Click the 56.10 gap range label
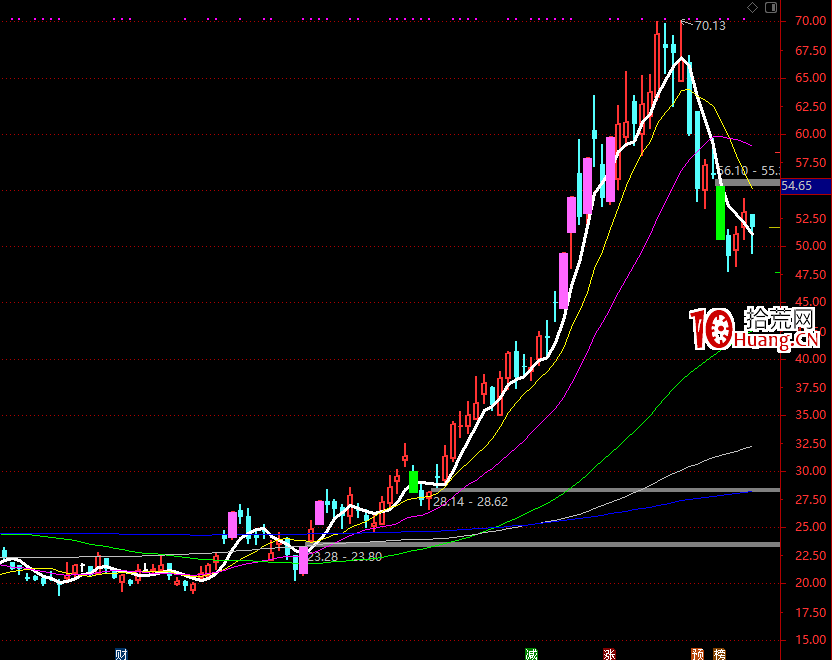The image size is (832, 660). pos(749,171)
